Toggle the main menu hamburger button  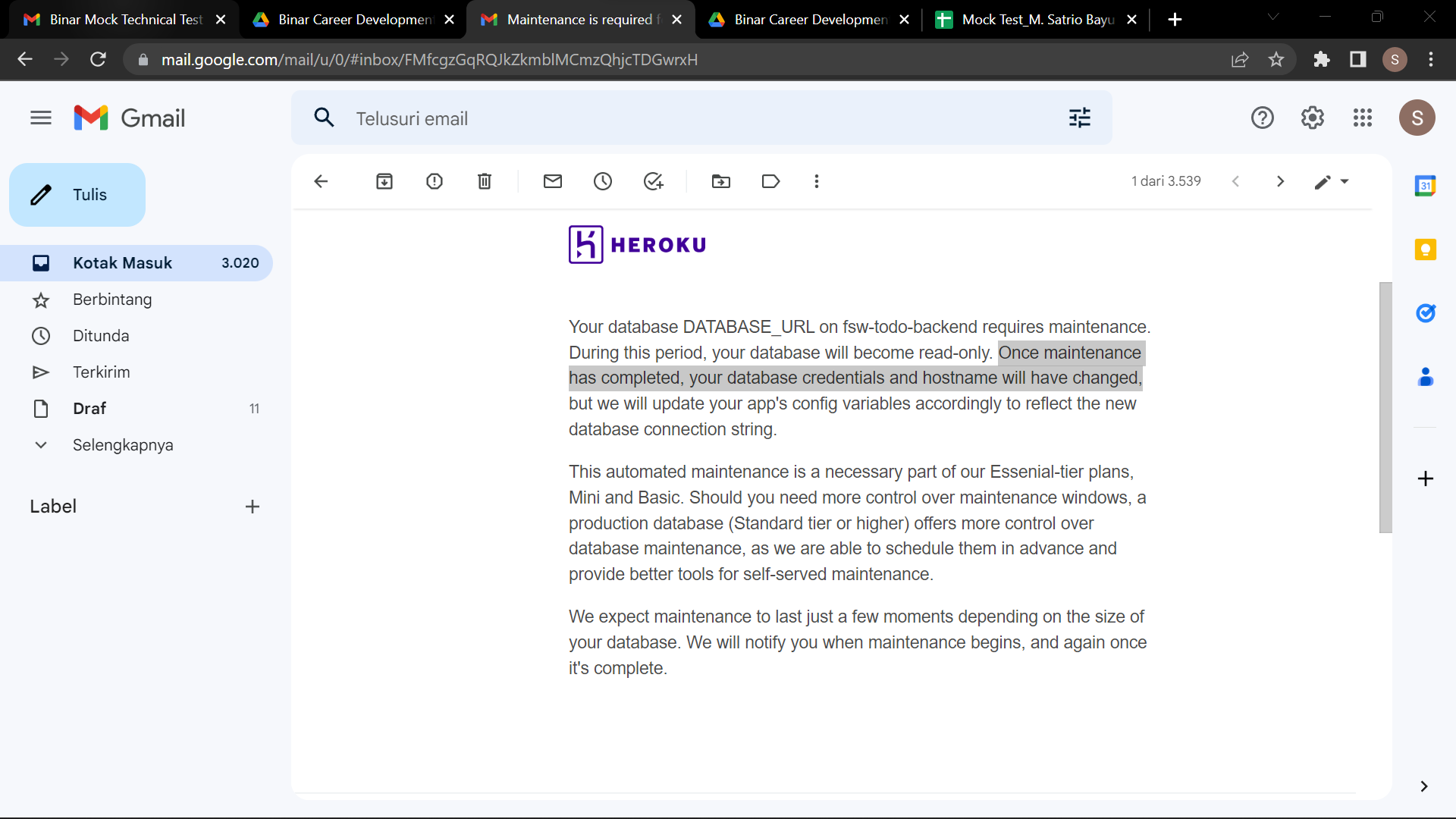point(41,118)
